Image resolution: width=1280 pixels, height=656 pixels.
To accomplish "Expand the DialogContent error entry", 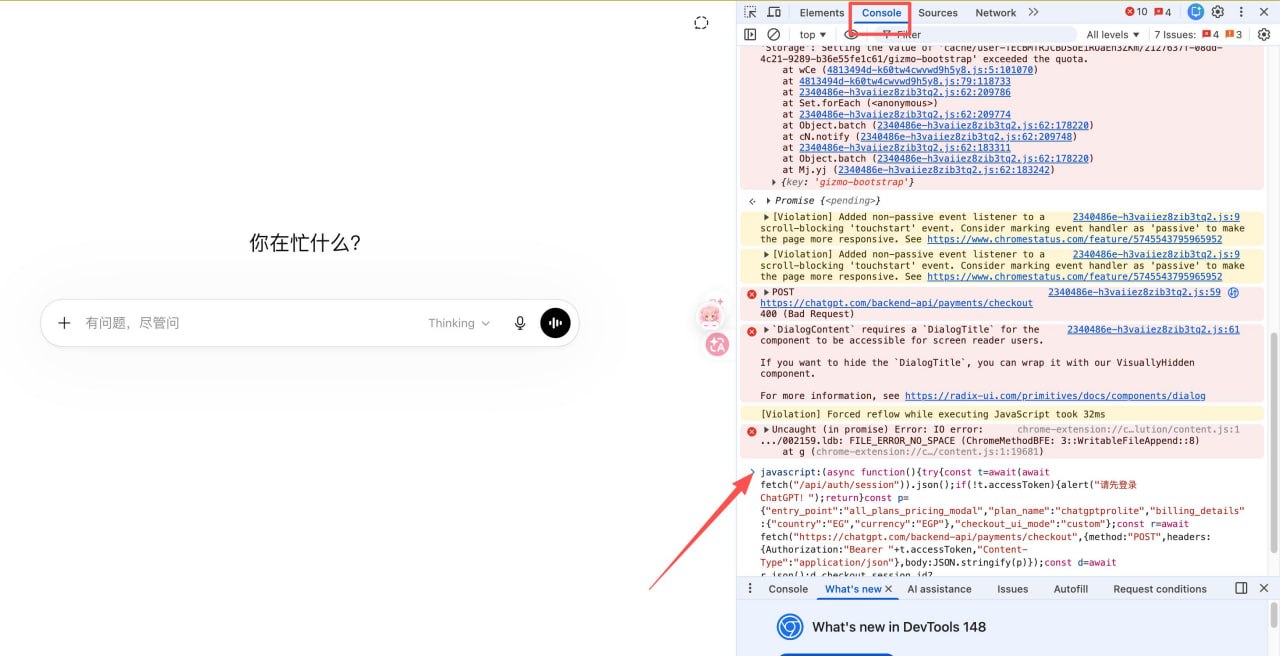I will pos(766,329).
